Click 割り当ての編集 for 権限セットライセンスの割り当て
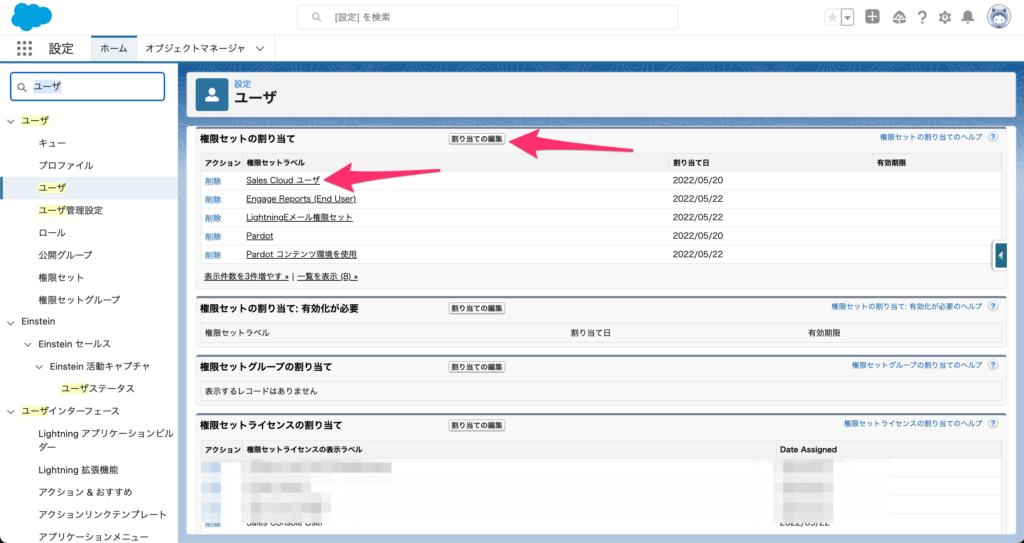1024x543 pixels. [477, 425]
